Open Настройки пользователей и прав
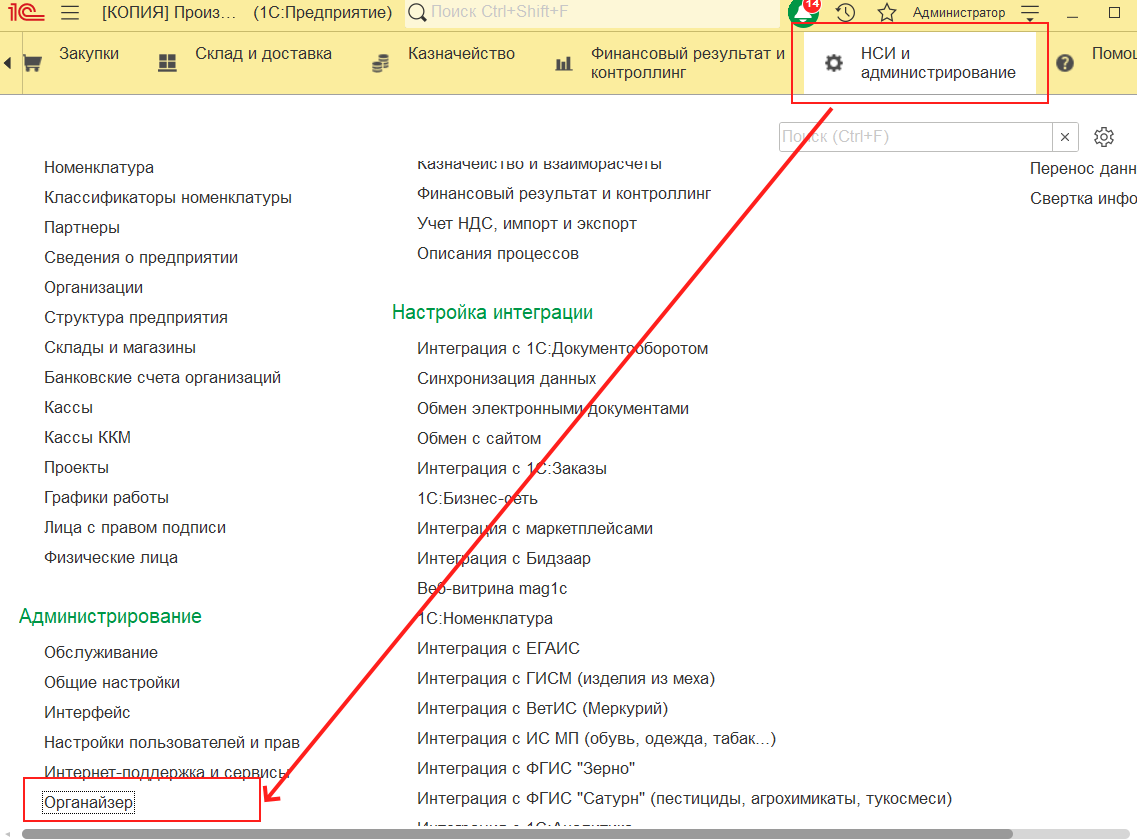The width and height of the screenshot is (1137, 840). click(x=171, y=742)
